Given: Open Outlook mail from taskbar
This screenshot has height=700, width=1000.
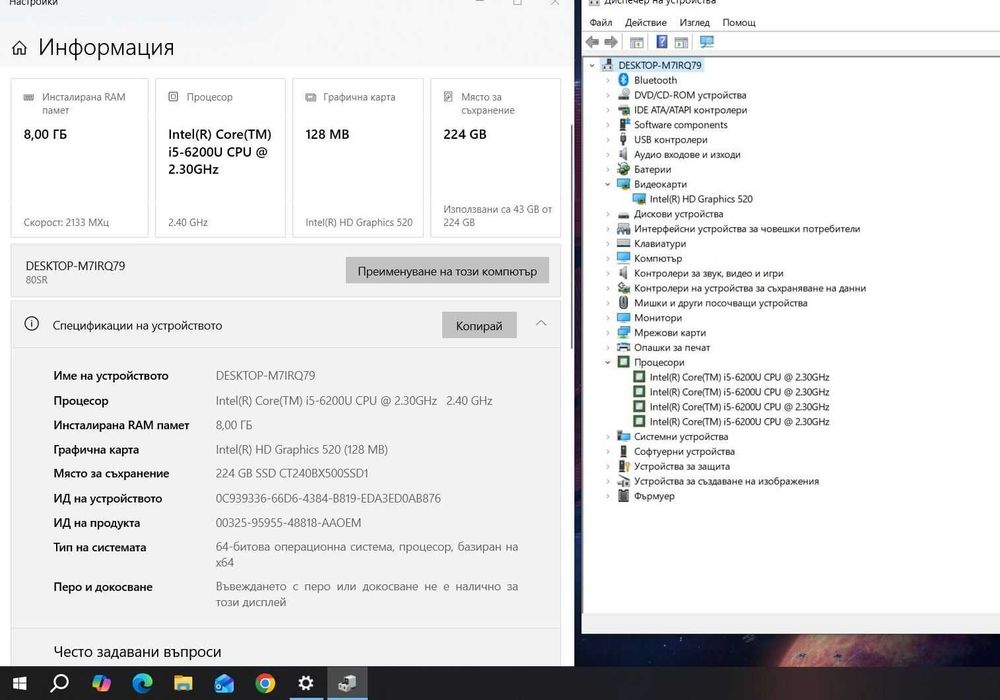Looking at the screenshot, I should 224,683.
